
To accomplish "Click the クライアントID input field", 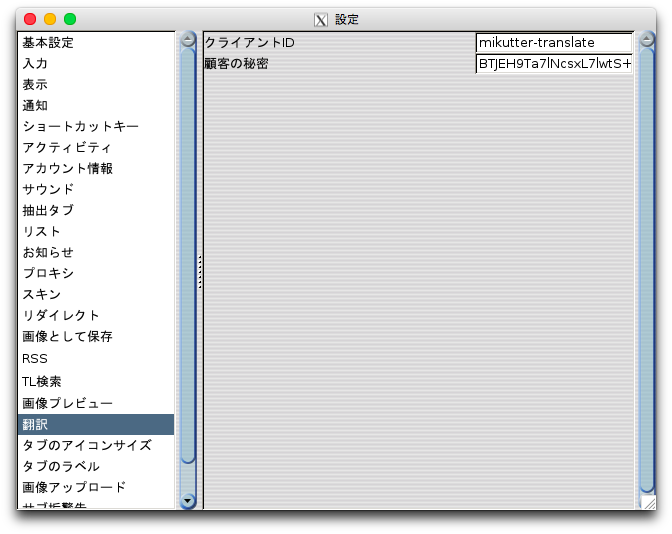I will (x=554, y=42).
